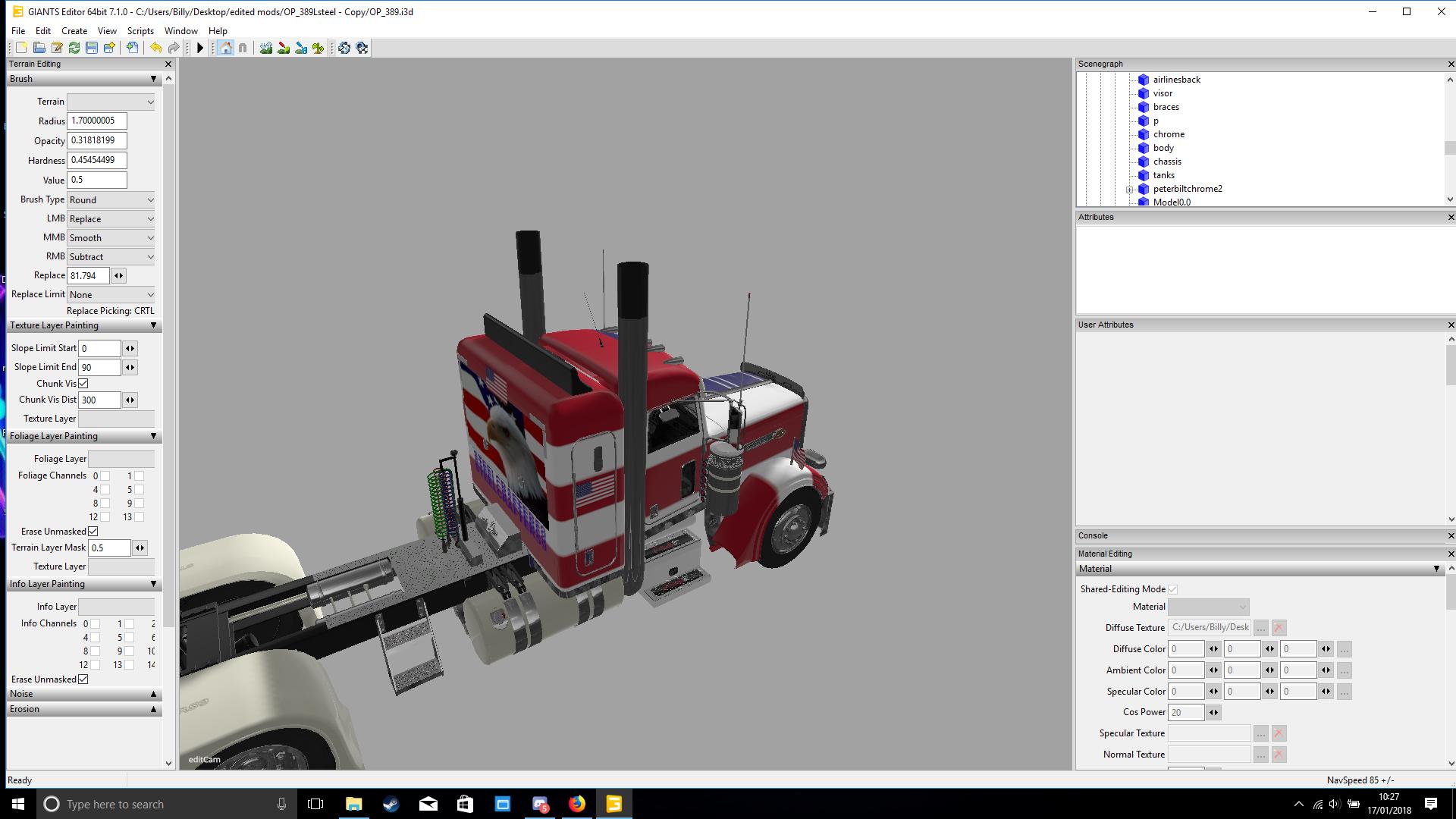The width and height of the screenshot is (1456, 819).
Task: Click the green Reload icon
Action: pyautogui.click(x=74, y=48)
